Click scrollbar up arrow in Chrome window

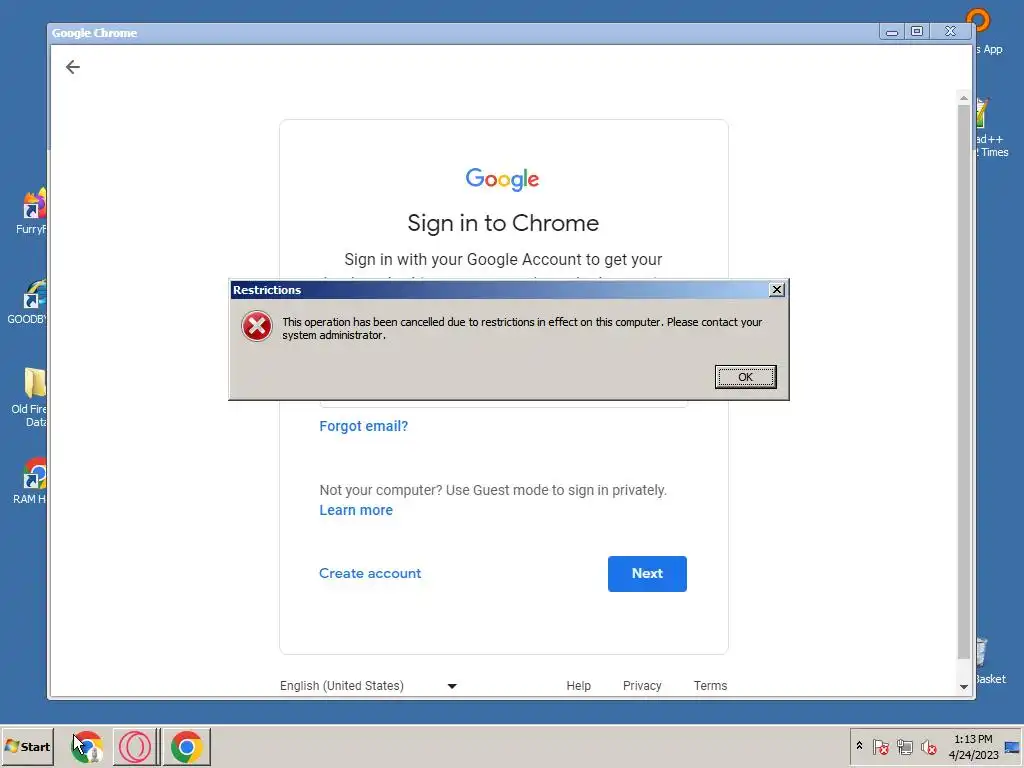pyautogui.click(x=963, y=98)
